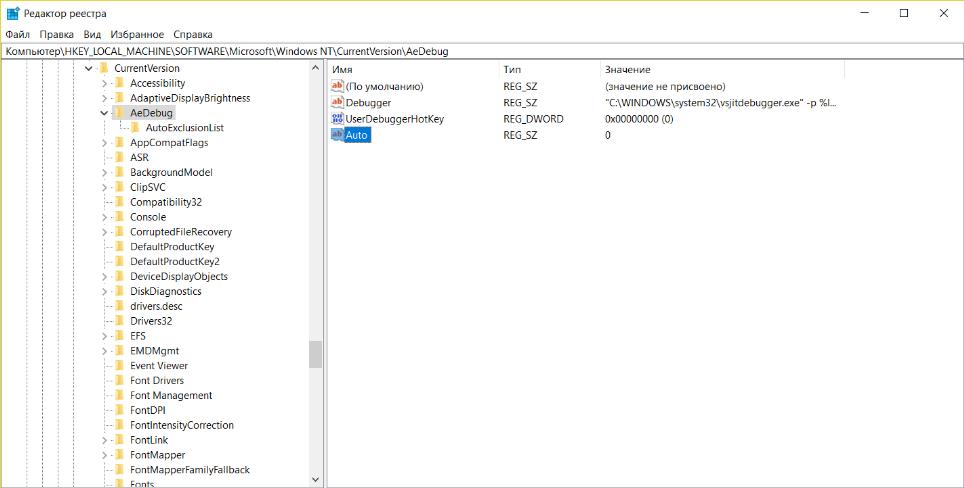Open the Избранное menu

137,34
